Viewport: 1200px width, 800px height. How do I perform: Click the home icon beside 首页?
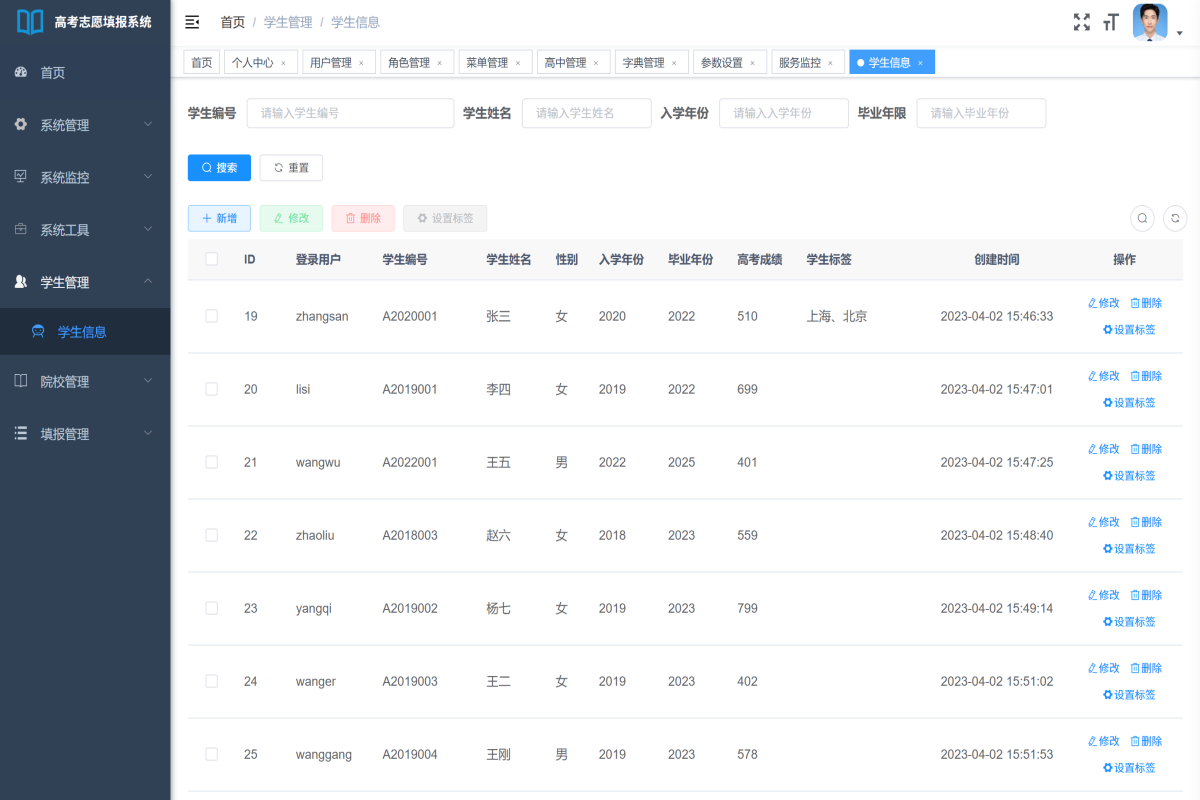click(22, 72)
